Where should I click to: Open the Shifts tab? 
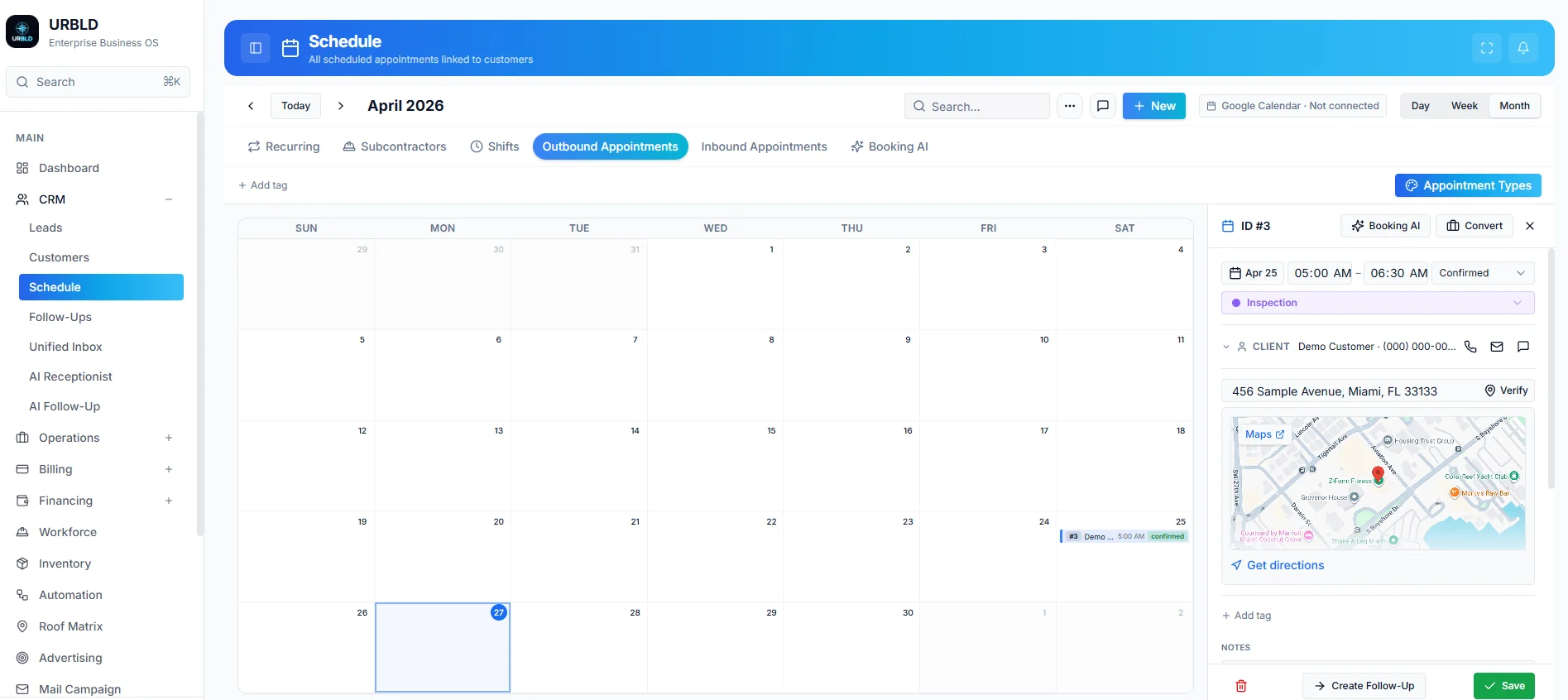[x=495, y=146]
